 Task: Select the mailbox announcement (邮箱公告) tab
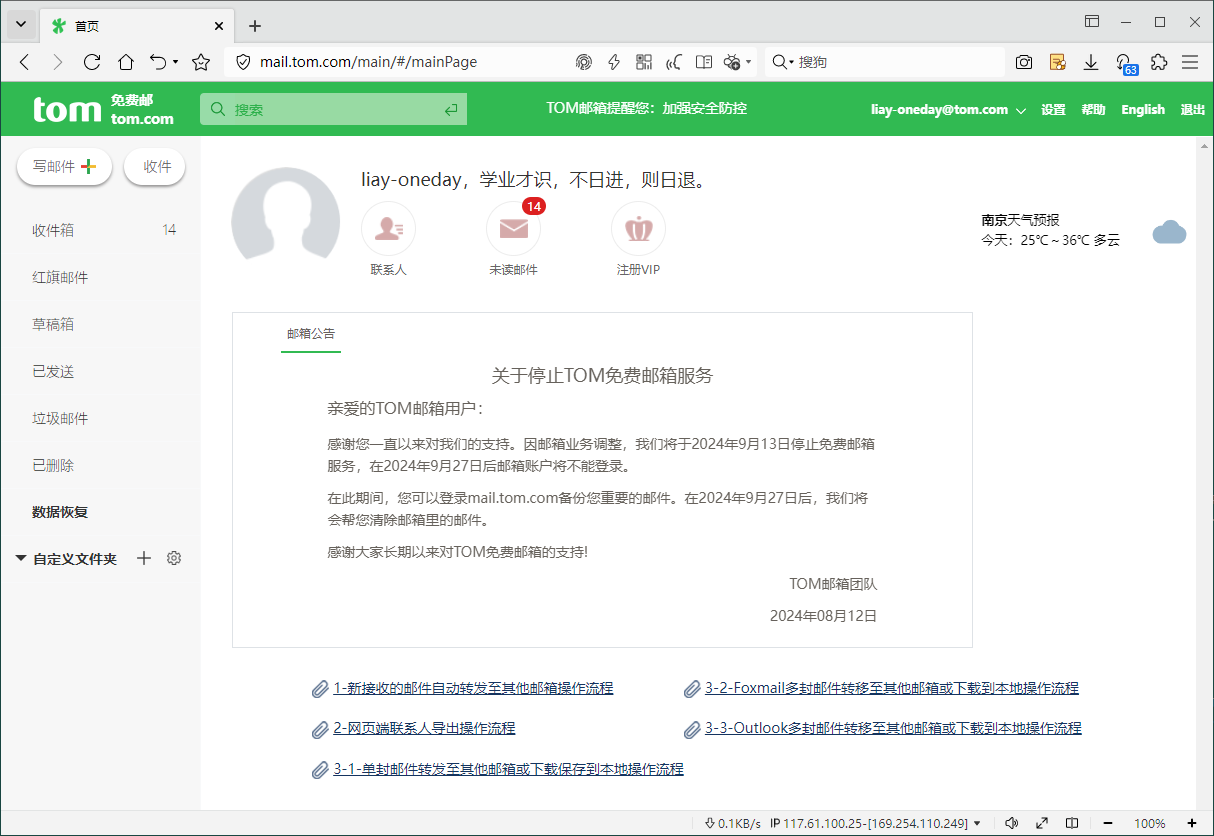click(x=311, y=334)
